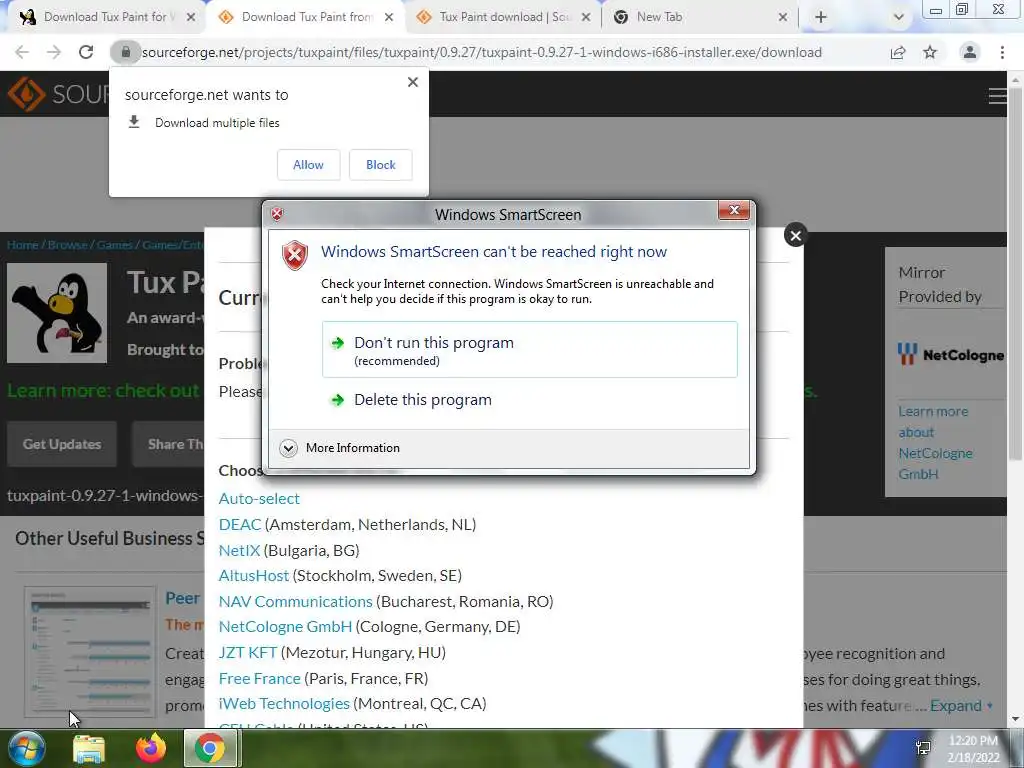
Task: Click the NetCologne mirror logo
Action: click(951, 355)
